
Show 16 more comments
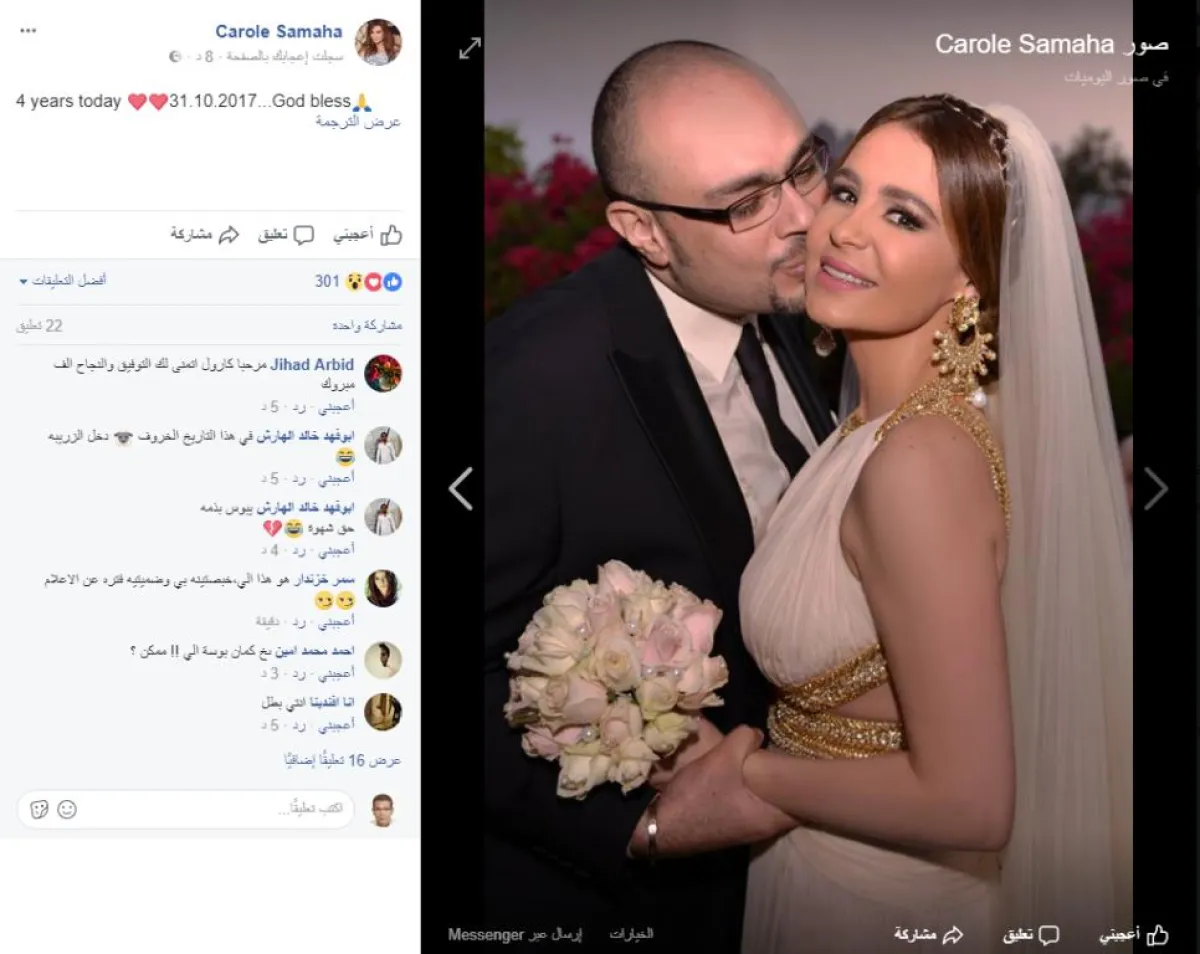point(343,761)
